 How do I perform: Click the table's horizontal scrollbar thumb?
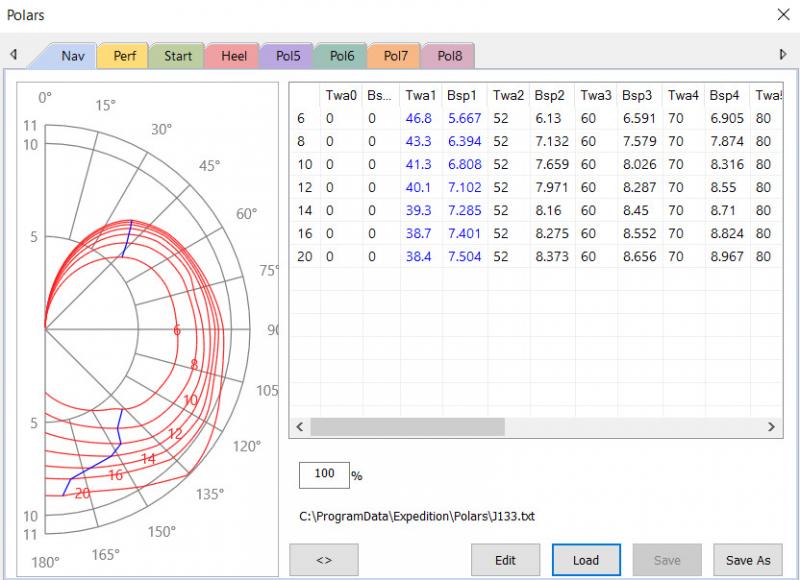tap(407, 427)
